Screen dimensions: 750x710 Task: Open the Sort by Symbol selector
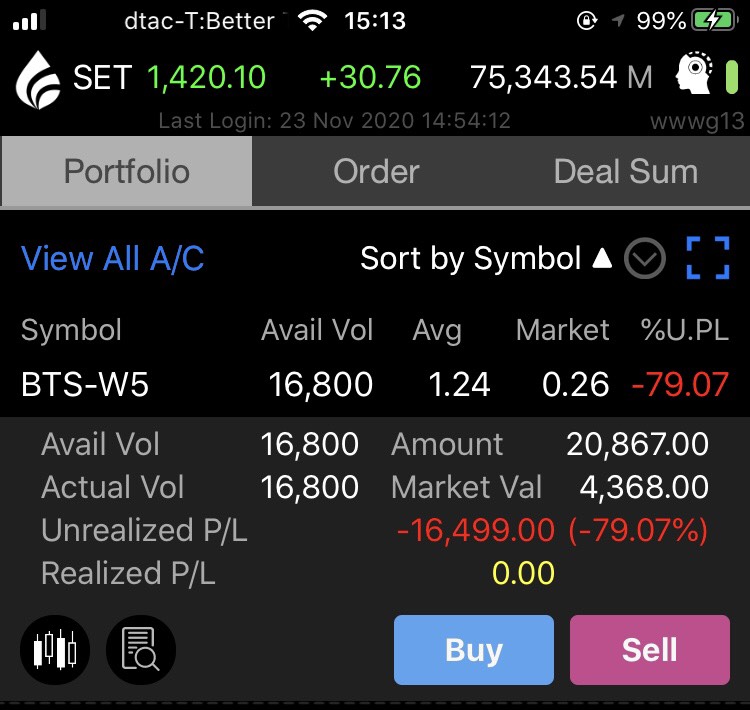(470, 258)
